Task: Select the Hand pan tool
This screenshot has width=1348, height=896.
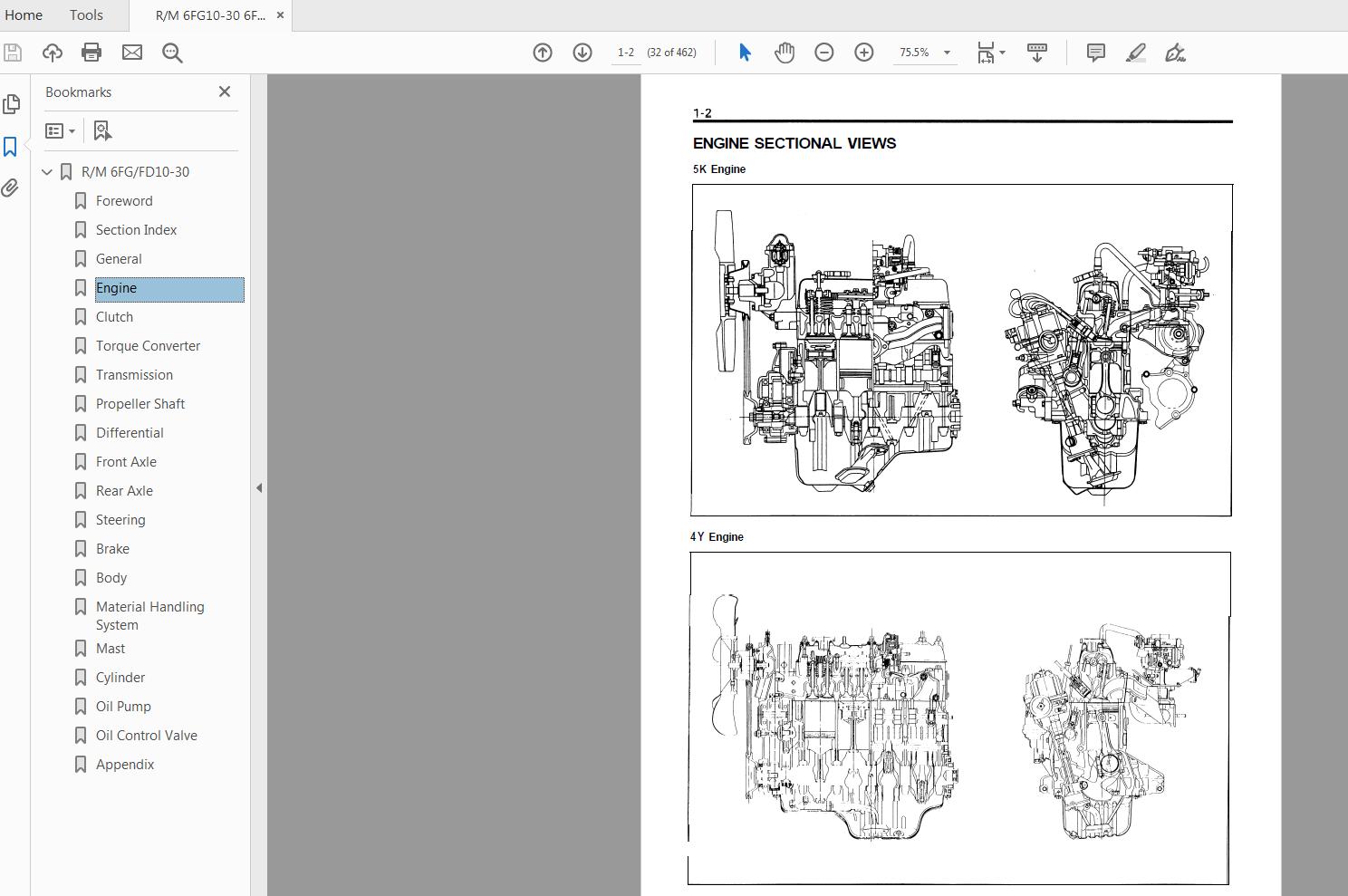Action: click(x=785, y=53)
